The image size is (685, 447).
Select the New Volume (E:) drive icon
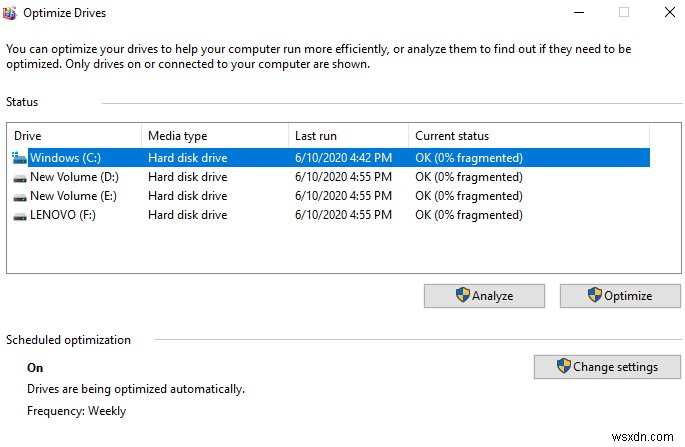[20, 198]
